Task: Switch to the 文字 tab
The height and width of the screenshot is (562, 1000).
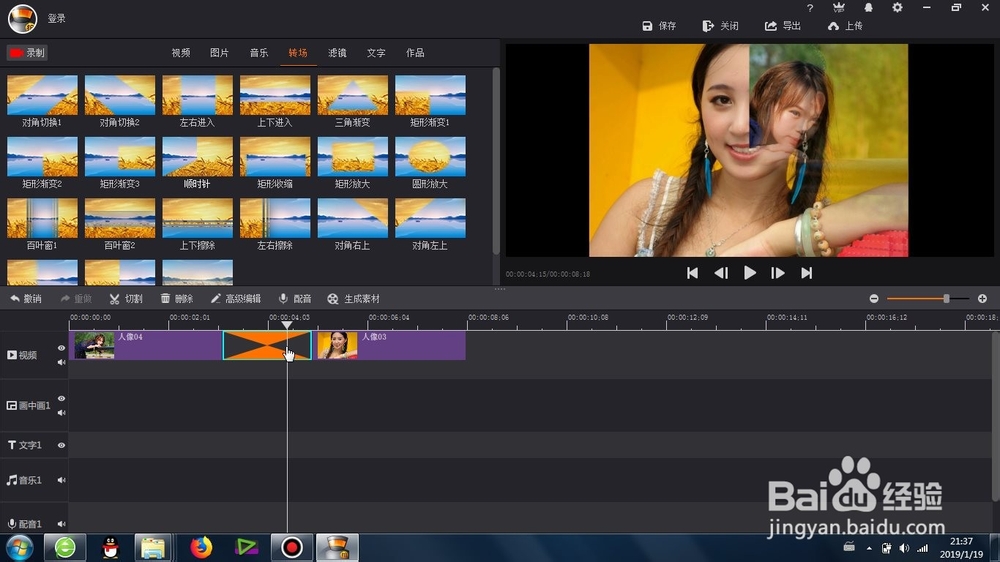Action: pyautogui.click(x=376, y=53)
